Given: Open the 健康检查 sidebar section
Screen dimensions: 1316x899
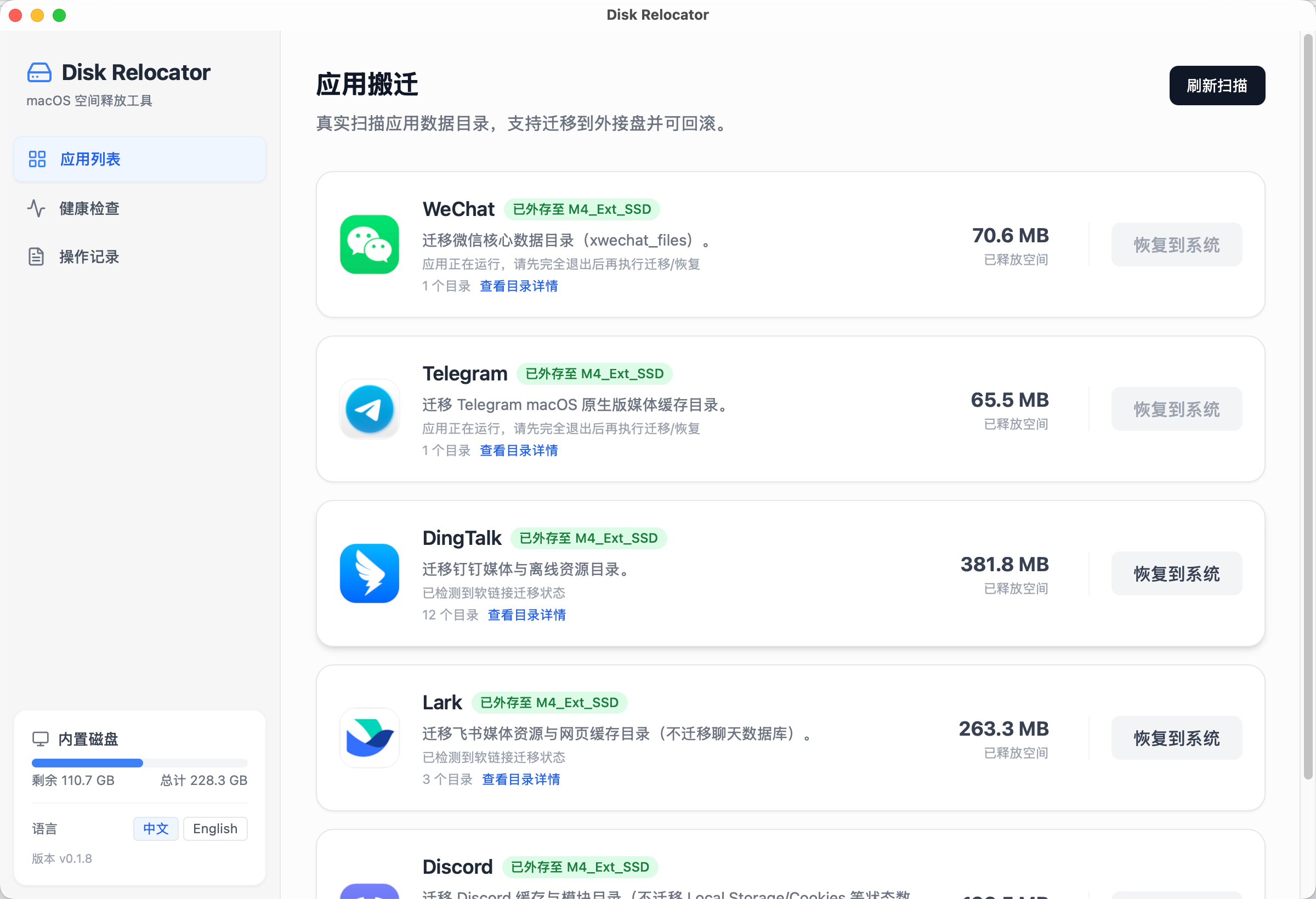Looking at the screenshot, I should pos(89,208).
